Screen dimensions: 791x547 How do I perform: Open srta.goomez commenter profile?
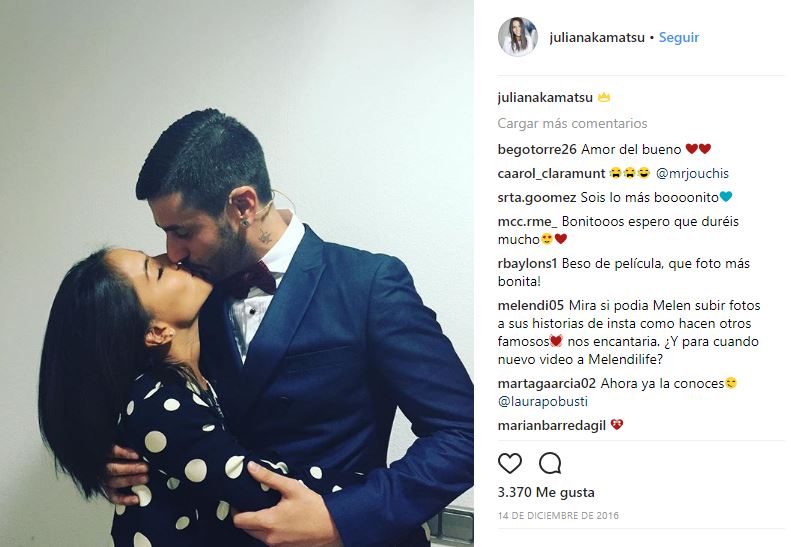[x=537, y=197]
